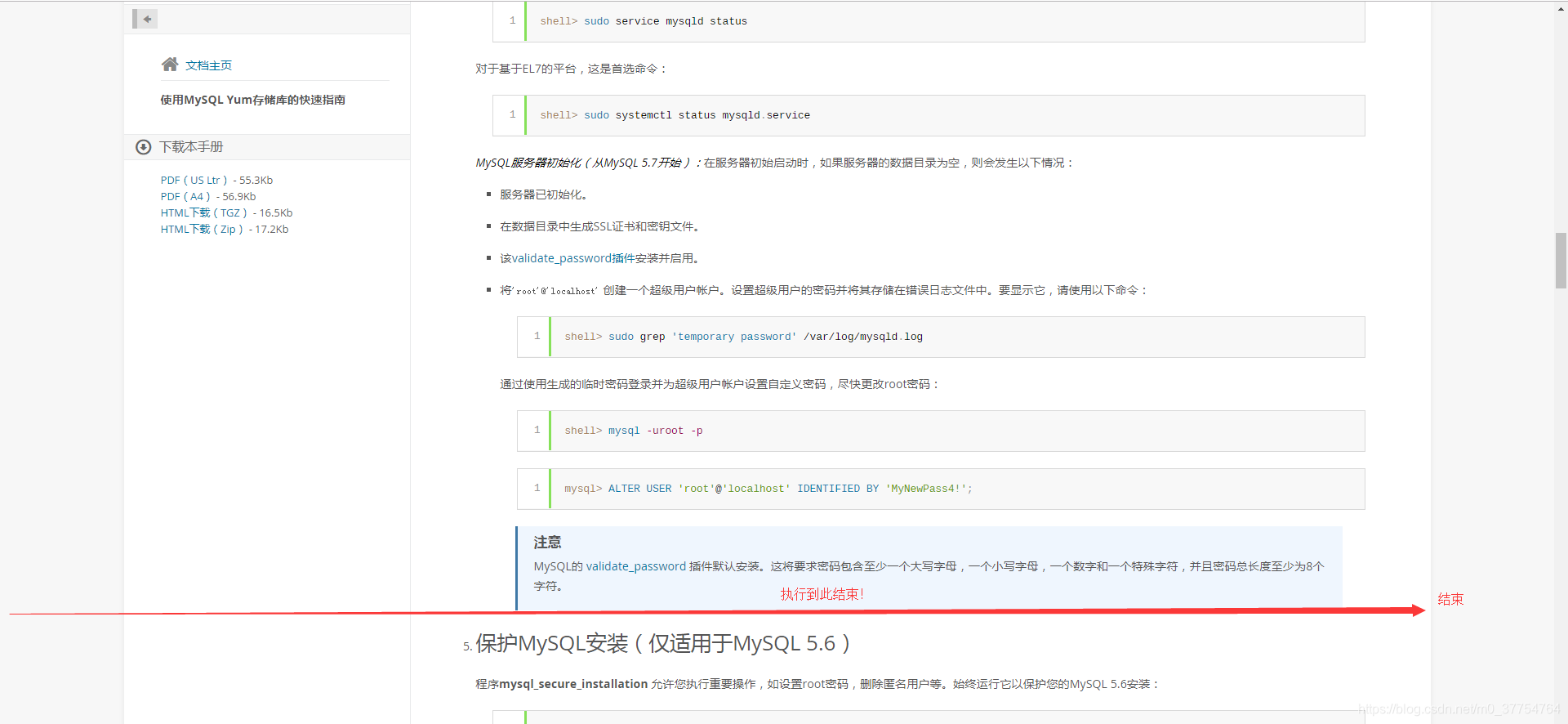Viewport: 1568px width, 724px height.
Task: Click mysql_secure_installation bold text
Action: pyautogui.click(x=573, y=684)
